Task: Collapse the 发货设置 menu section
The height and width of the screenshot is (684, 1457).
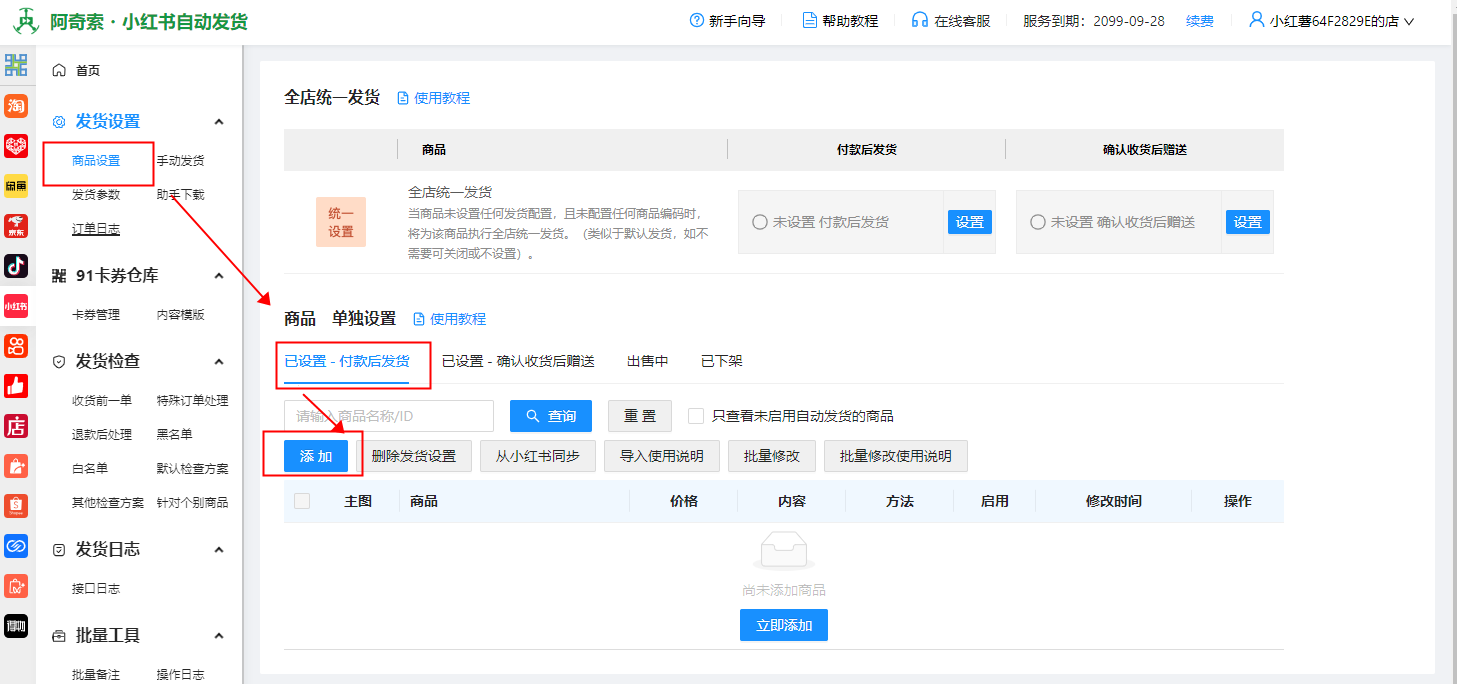Action: [x=219, y=122]
